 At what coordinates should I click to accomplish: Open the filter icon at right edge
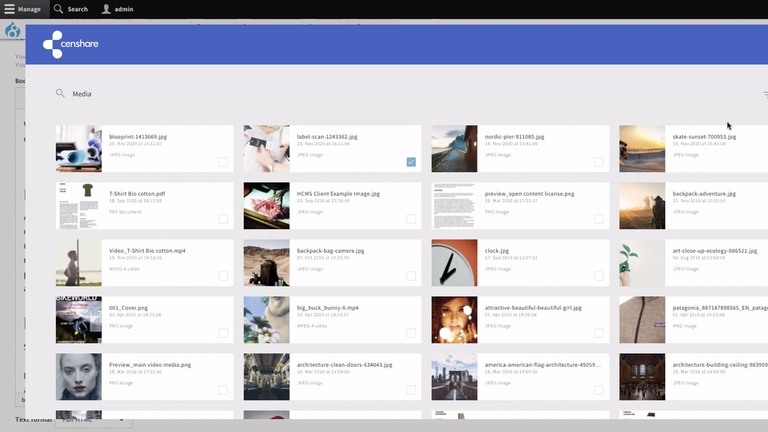[765, 94]
